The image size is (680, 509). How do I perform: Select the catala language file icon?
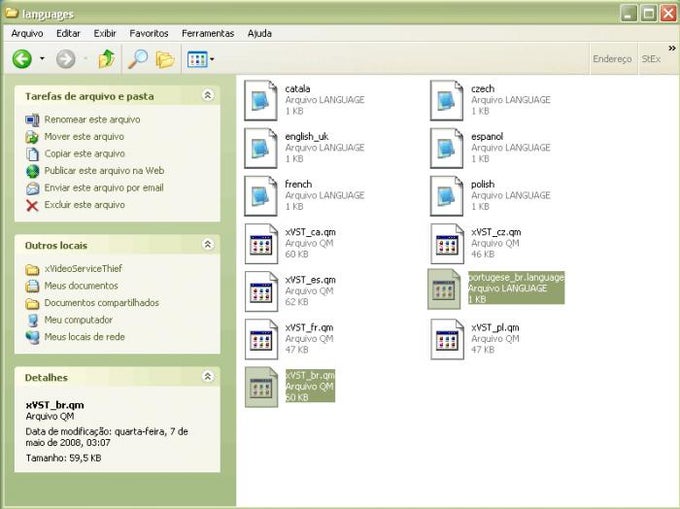click(x=261, y=100)
